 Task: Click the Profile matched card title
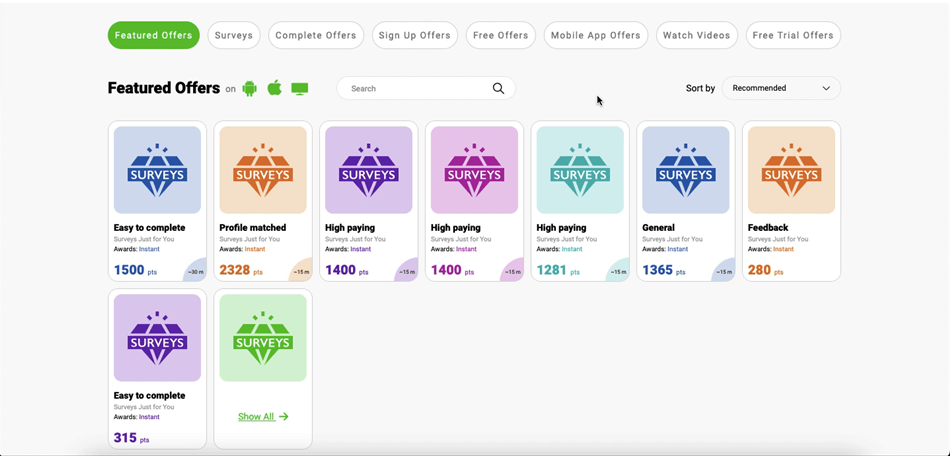(253, 228)
